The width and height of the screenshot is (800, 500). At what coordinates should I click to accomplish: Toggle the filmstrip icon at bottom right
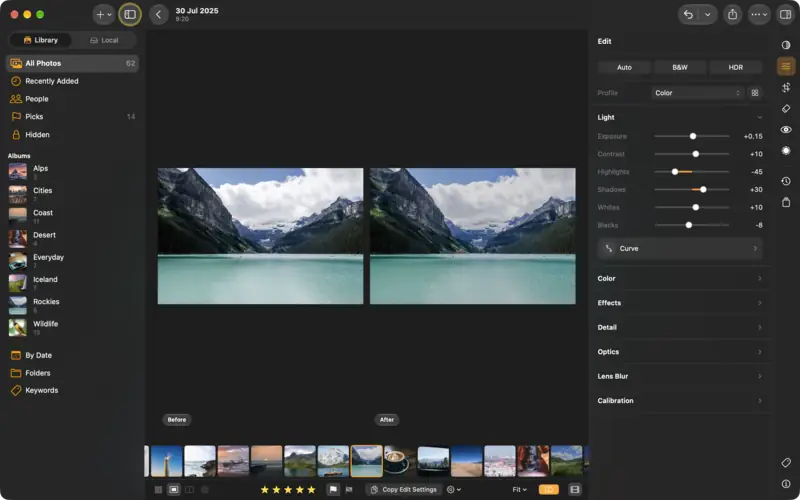[x=574, y=490]
